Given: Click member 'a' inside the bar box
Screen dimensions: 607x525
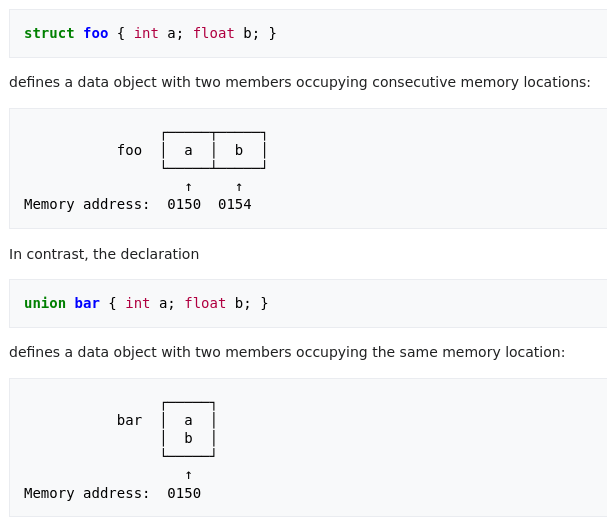Looking at the screenshot, I should click(189, 420).
